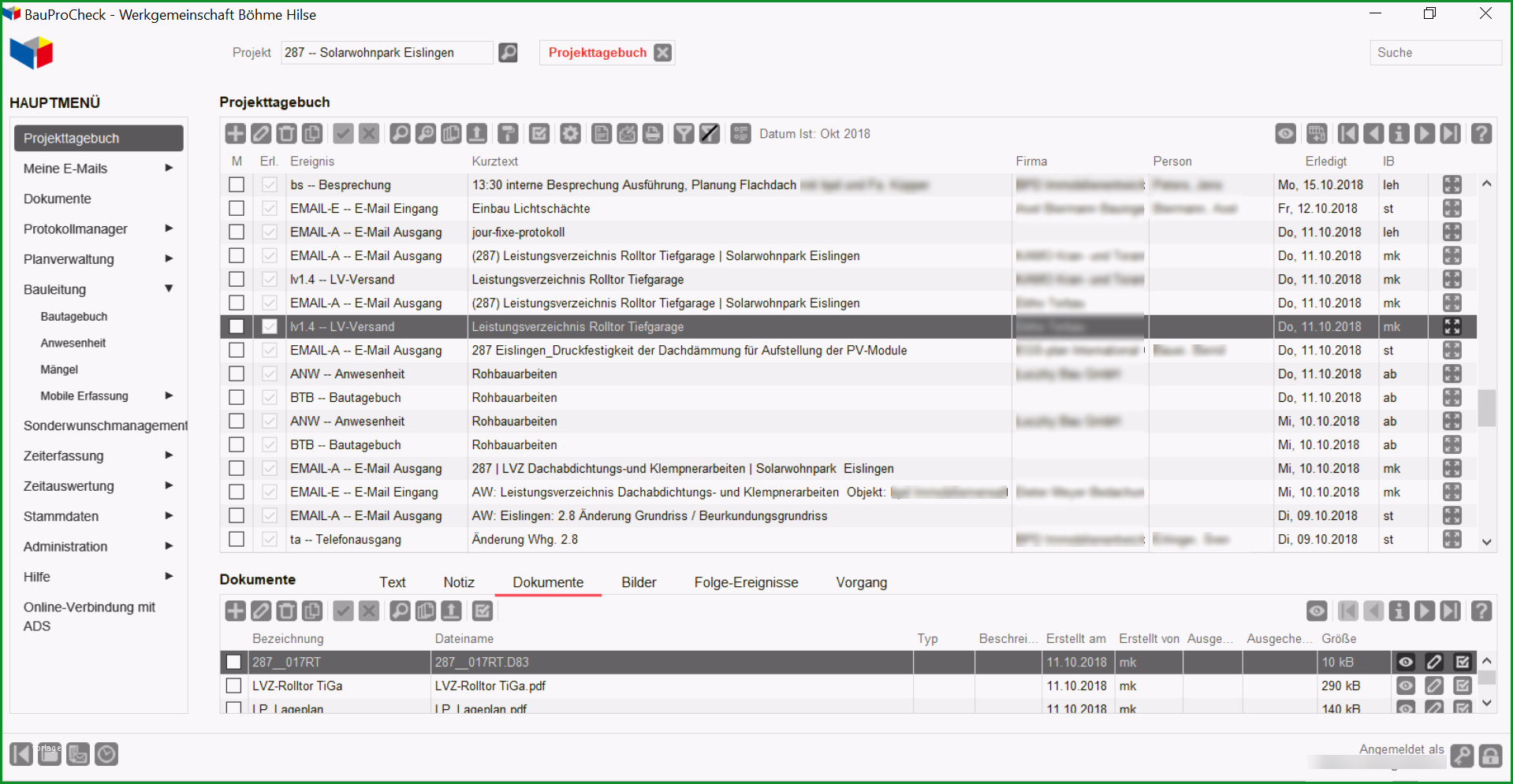Check the M box for bs -- Besprechung row

point(237,184)
